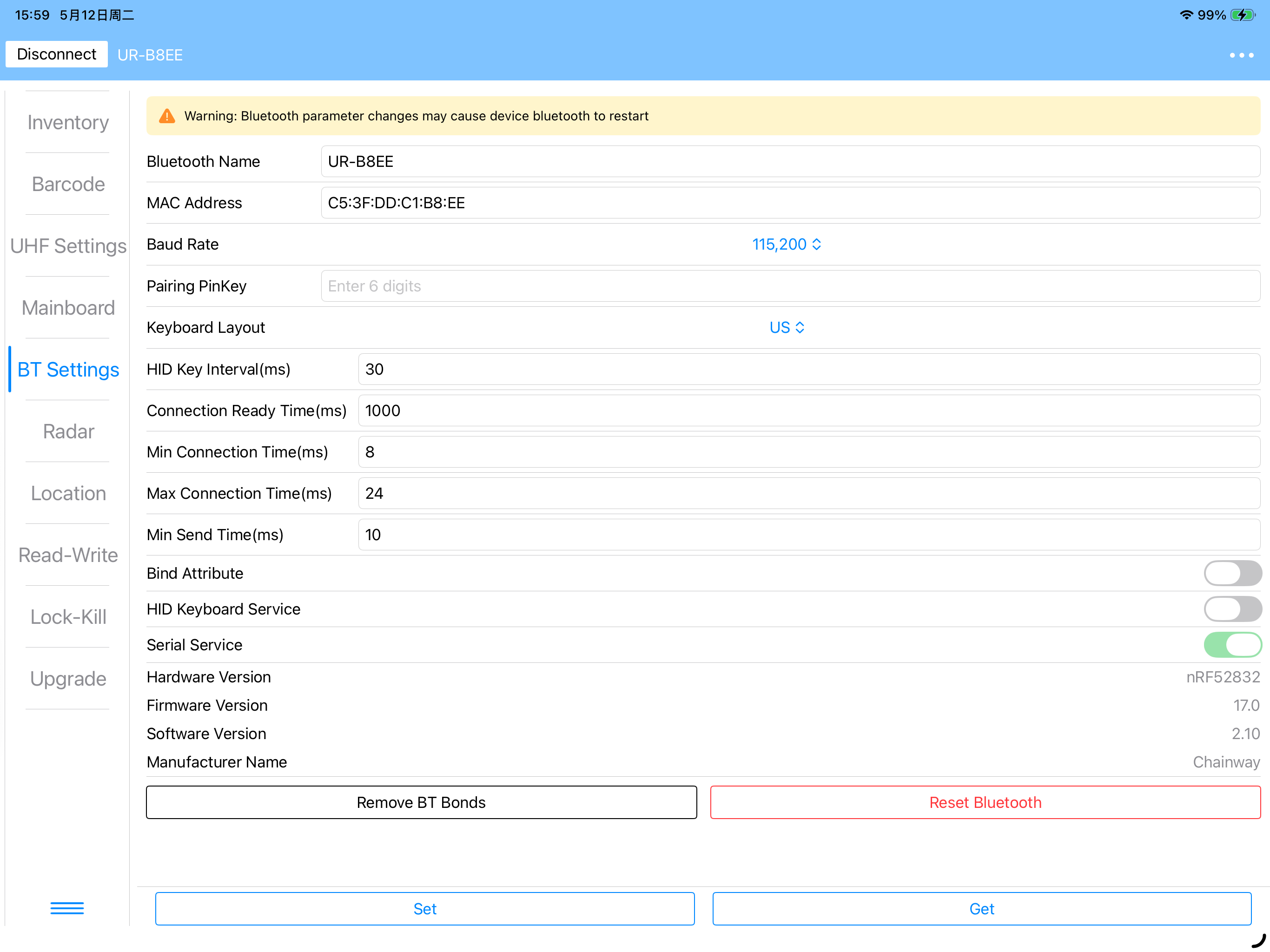The height and width of the screenshot is (952, 1270).
Task: Tap the Bluetooth restart warning message
Action: pos(416,116)
